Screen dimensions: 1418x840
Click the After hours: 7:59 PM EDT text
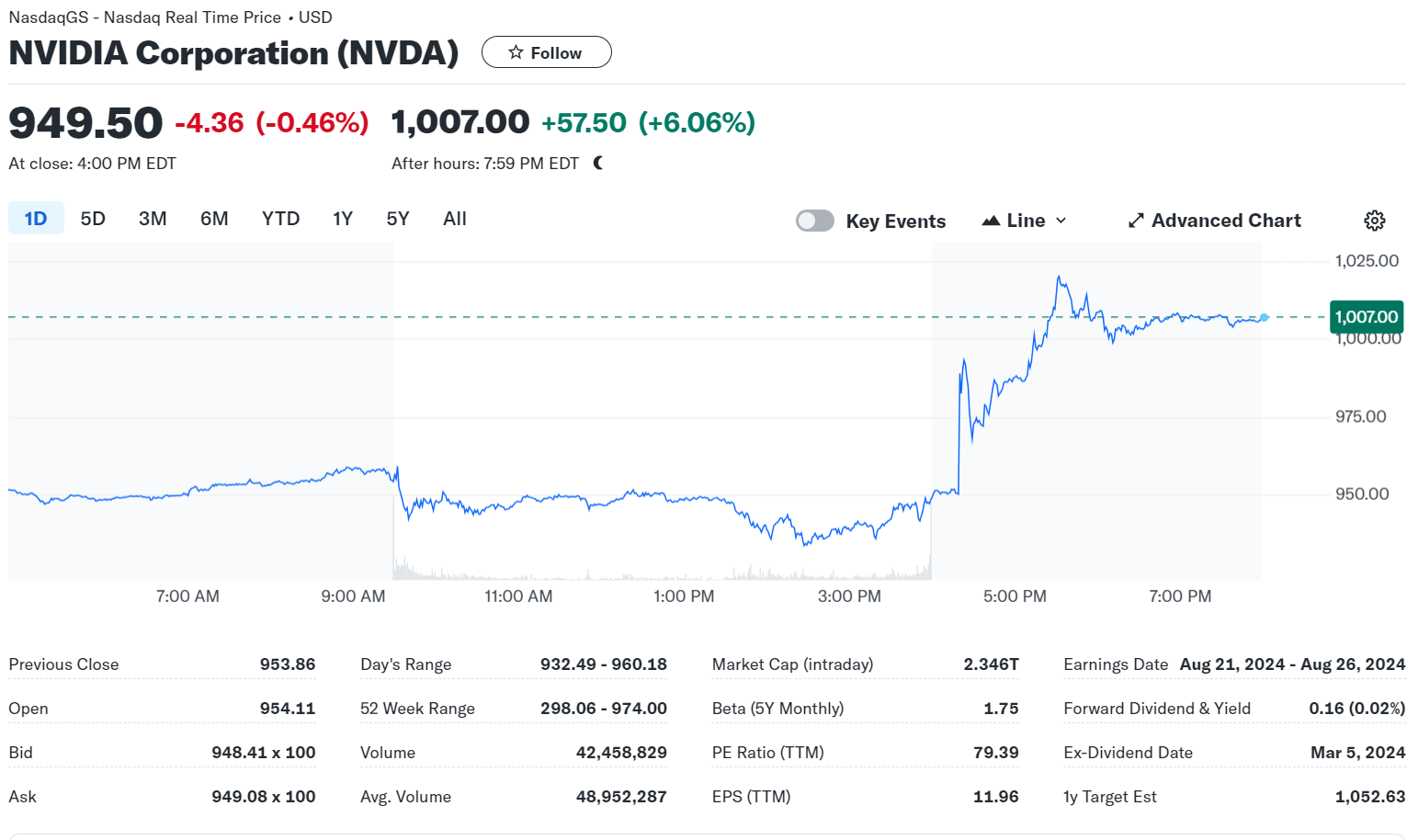(x=485, y=164)
